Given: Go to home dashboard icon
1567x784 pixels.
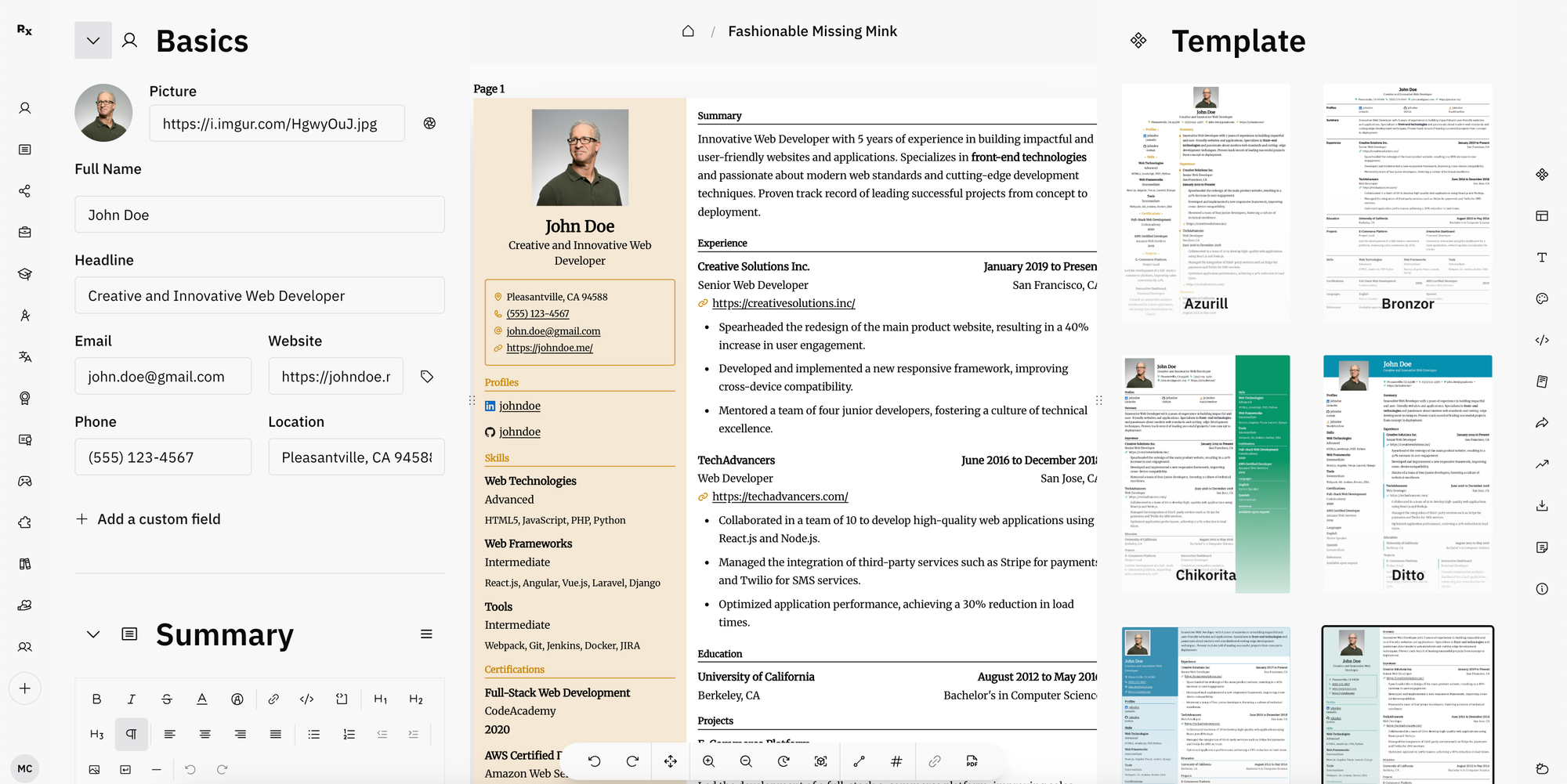Looking at the screenshot, I should tap(688, 31).
